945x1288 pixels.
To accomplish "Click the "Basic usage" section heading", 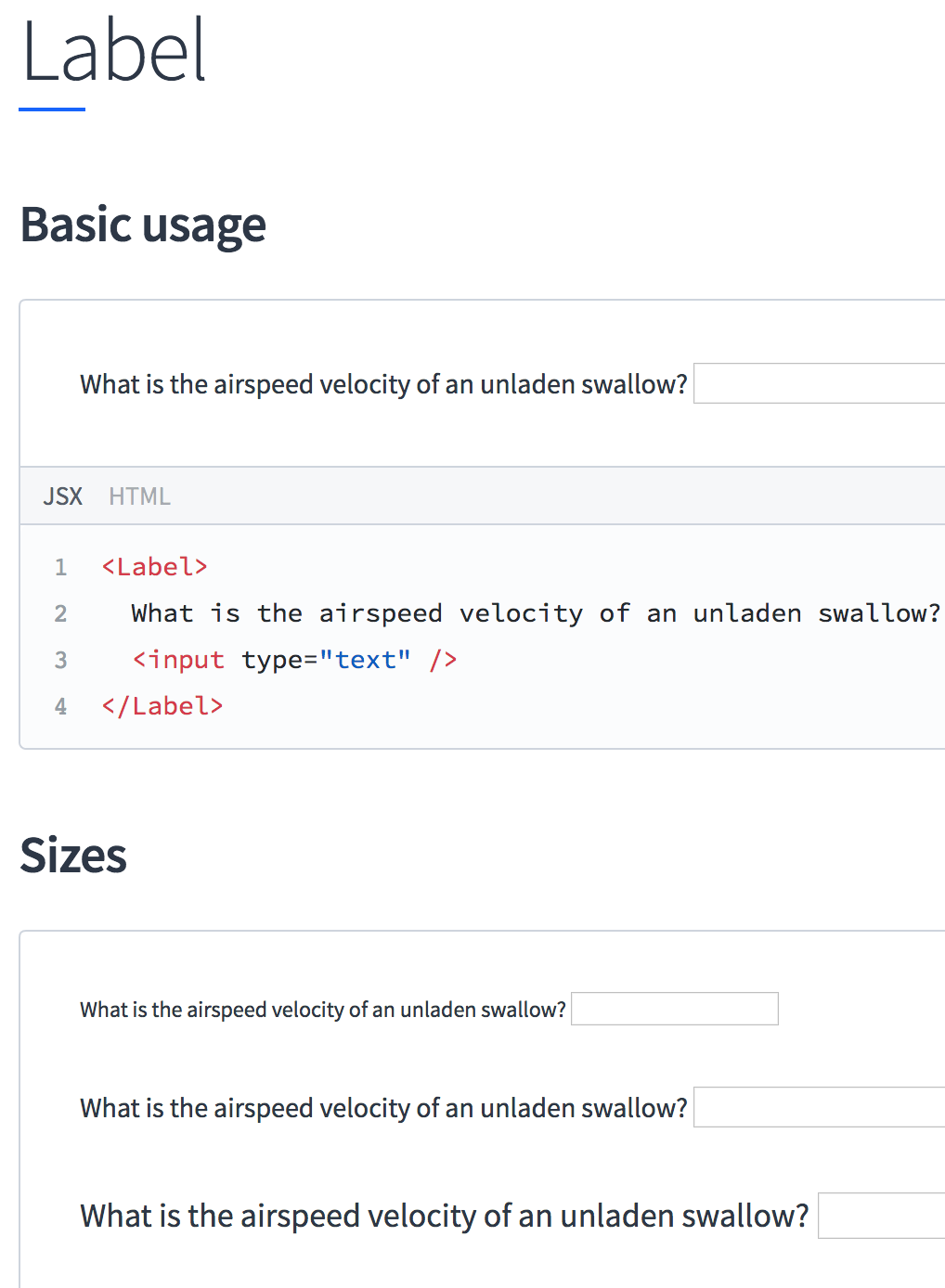I will point(143,225).
